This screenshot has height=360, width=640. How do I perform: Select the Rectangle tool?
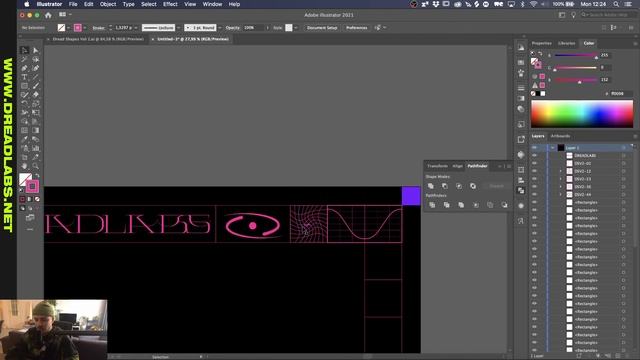[x=24, y=86]
